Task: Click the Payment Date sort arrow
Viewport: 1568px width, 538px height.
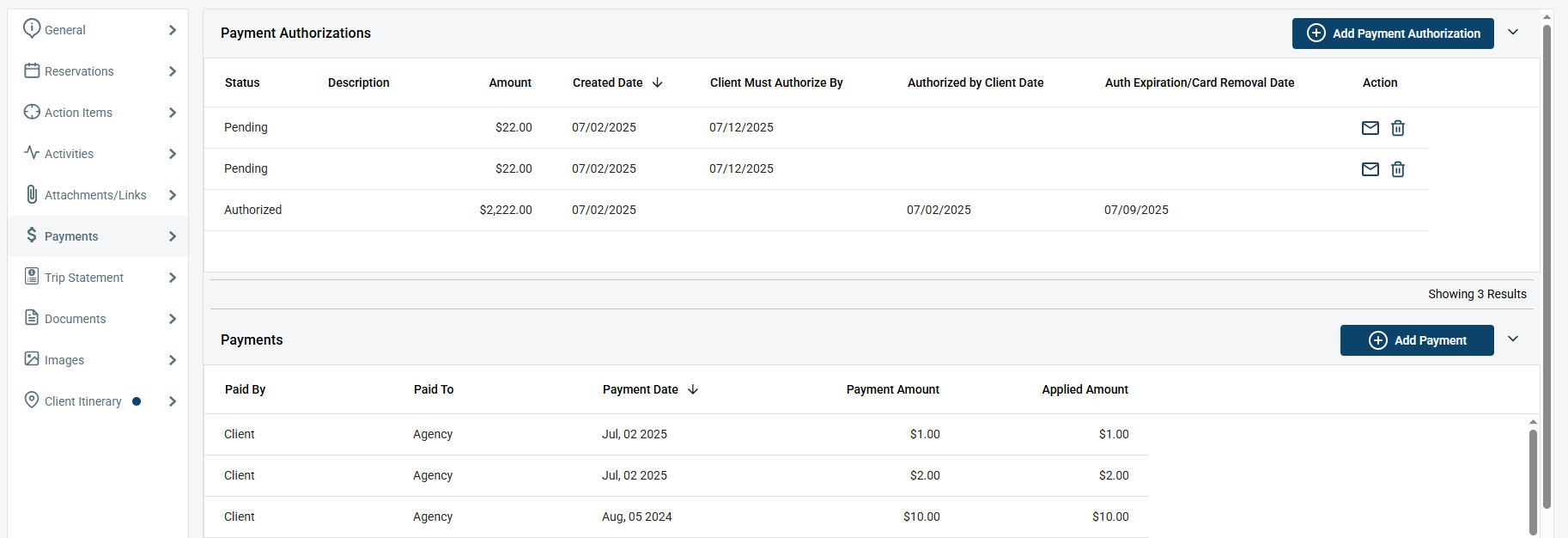Action: tap(693, 389)
